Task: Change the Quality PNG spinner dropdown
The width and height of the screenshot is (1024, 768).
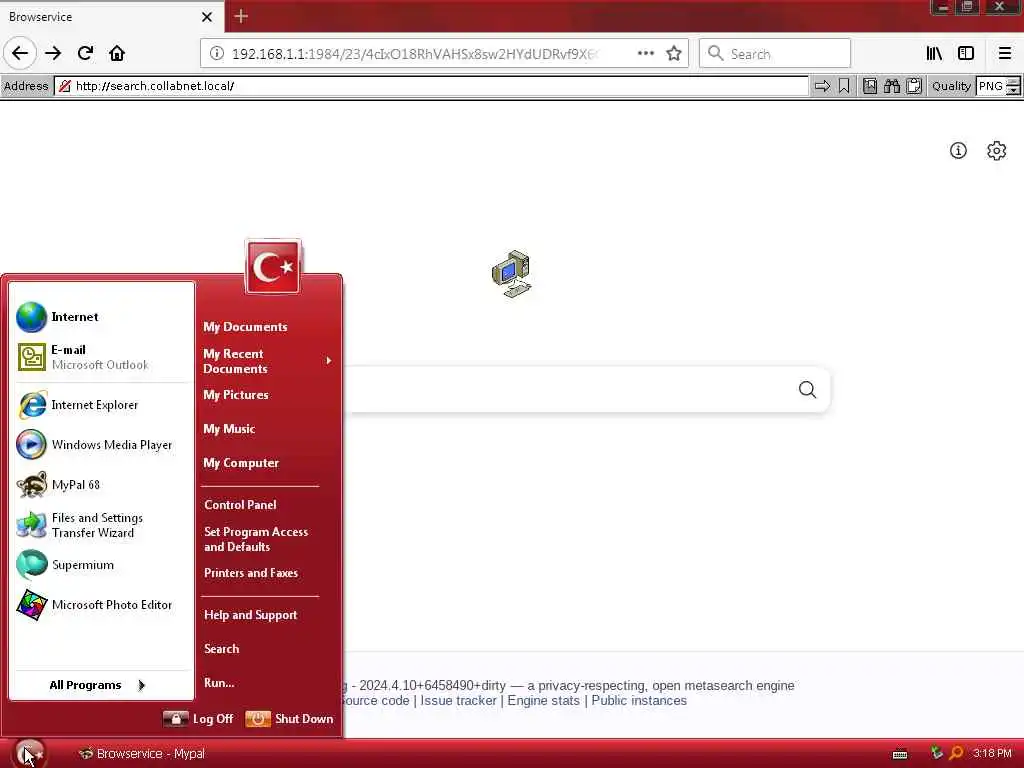Action: tap(1013, 86)
